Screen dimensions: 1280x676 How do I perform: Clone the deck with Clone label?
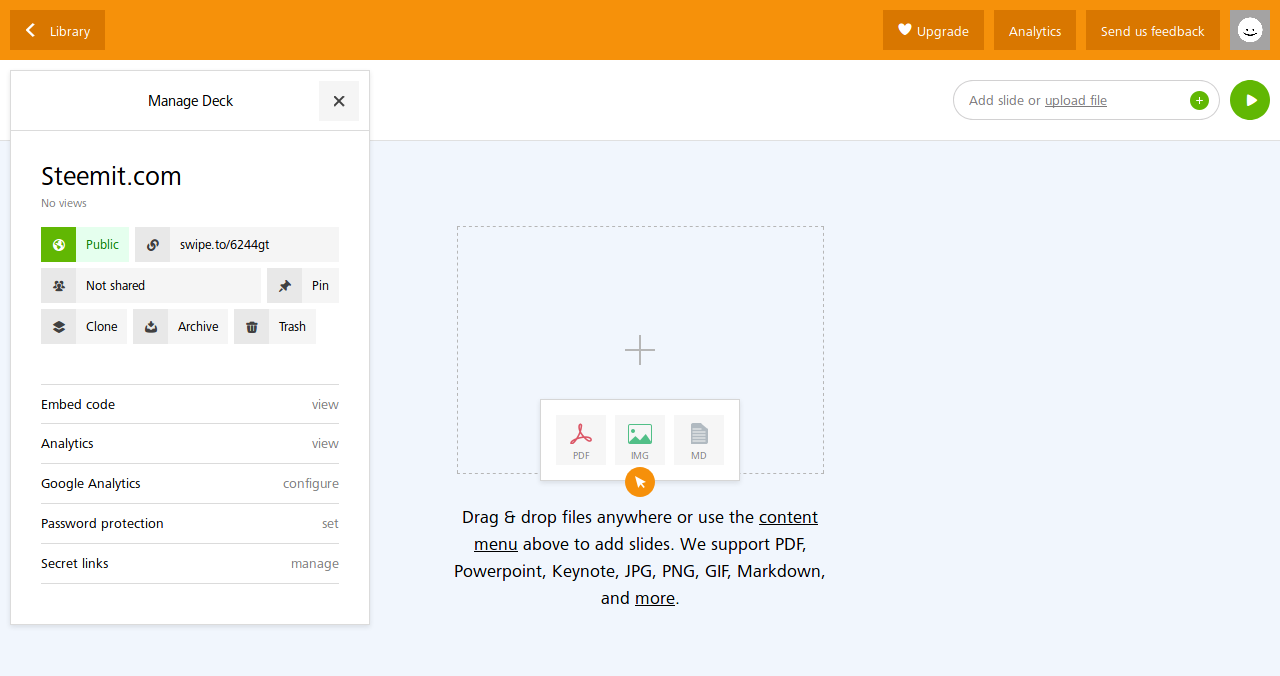click(101, 327)
